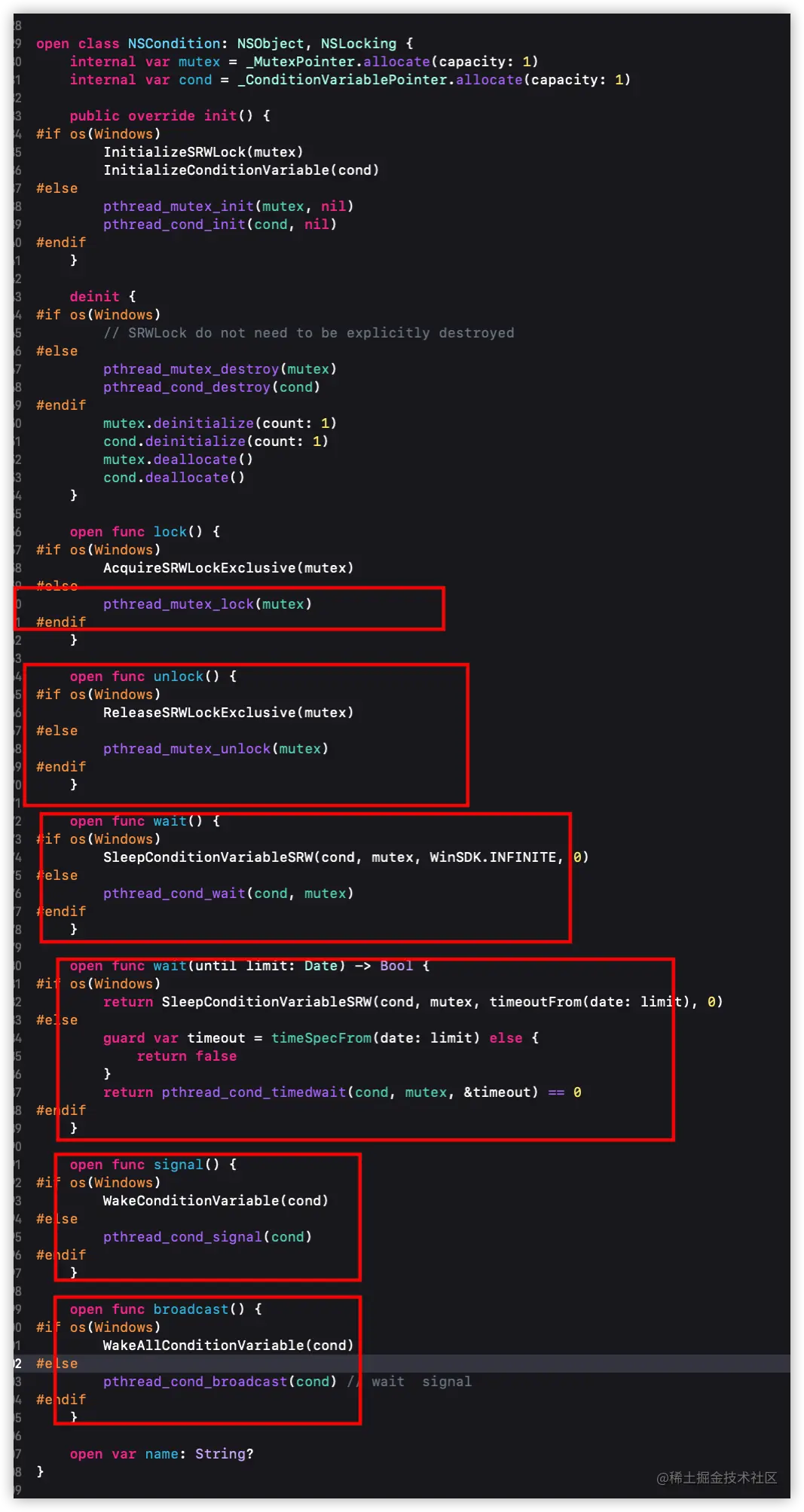The image size is (804, 1512).
Task: Click the SRWLock 'explicitly destroyed' comment
Action: [309, 333]
